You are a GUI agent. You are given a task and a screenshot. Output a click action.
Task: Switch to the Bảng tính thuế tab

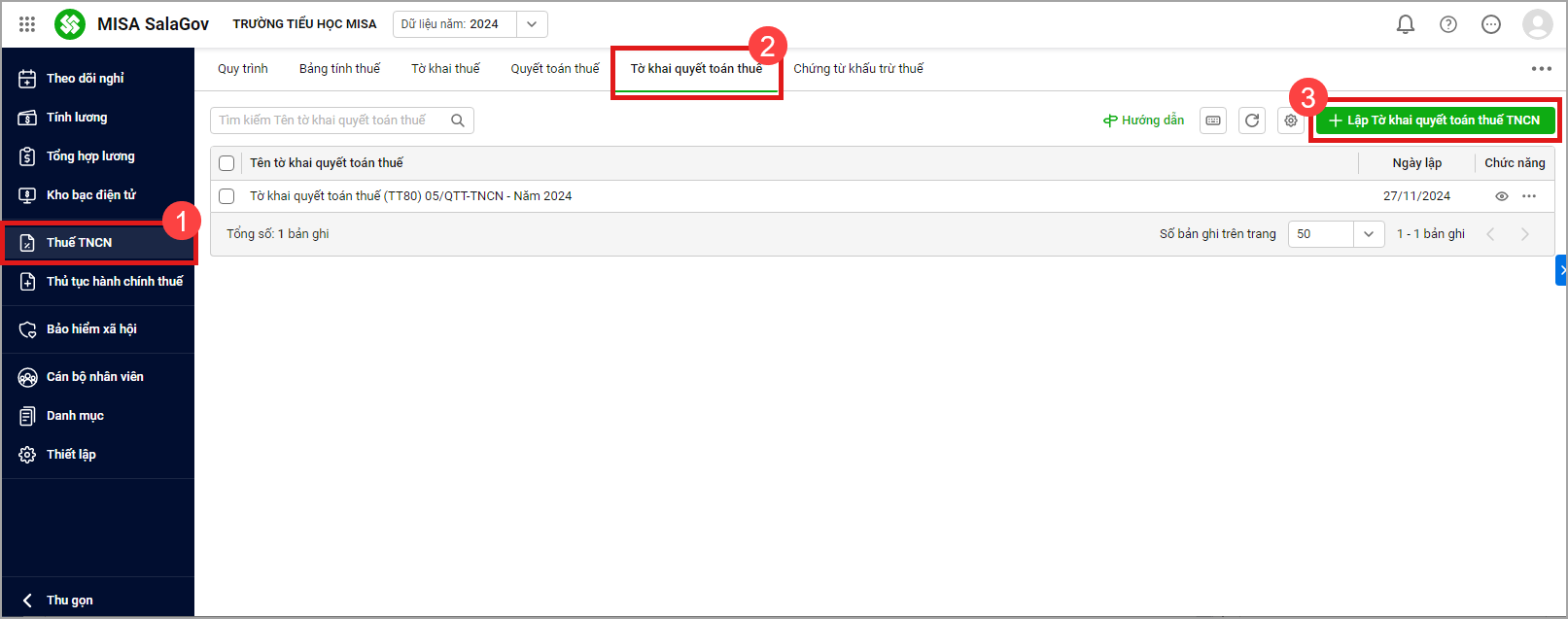tap(339, 69)
